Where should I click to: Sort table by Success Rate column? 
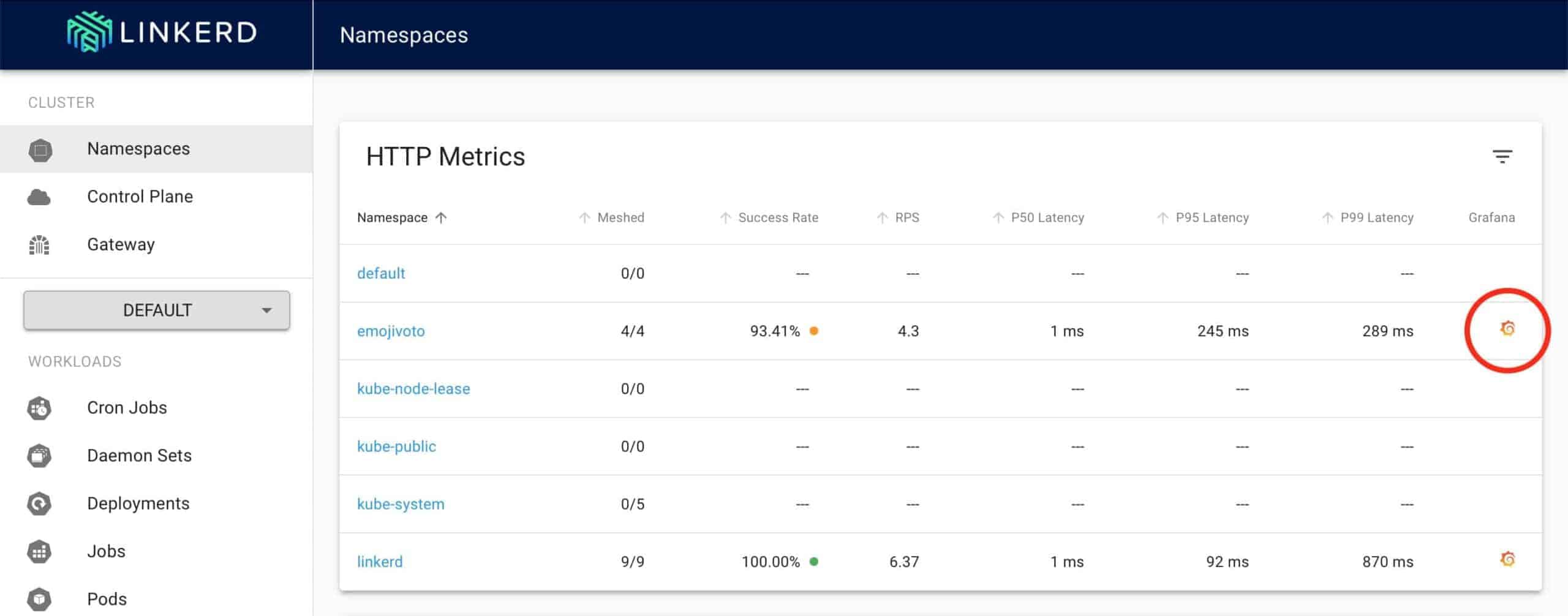pyautogui.click(x=777, y=218)
